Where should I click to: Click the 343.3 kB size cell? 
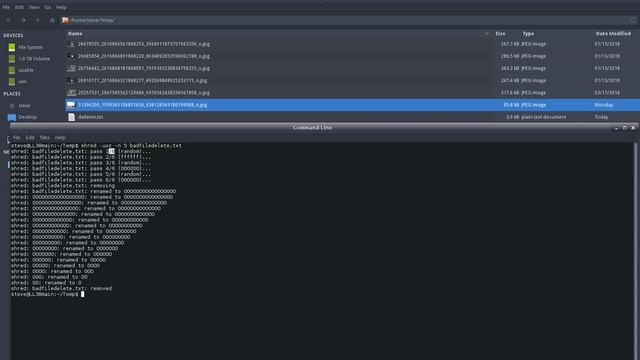click(x=510, y=69)
